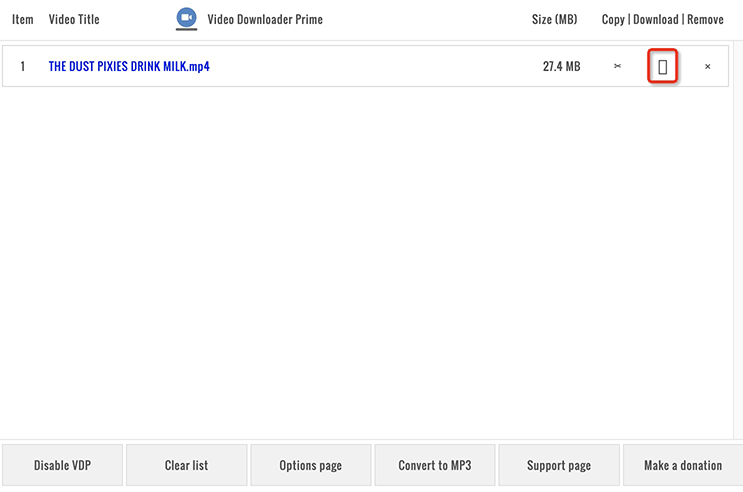This screenshot has width=743, height=492.
Task: Choose Convert to MP3
Action: point(435,465)
